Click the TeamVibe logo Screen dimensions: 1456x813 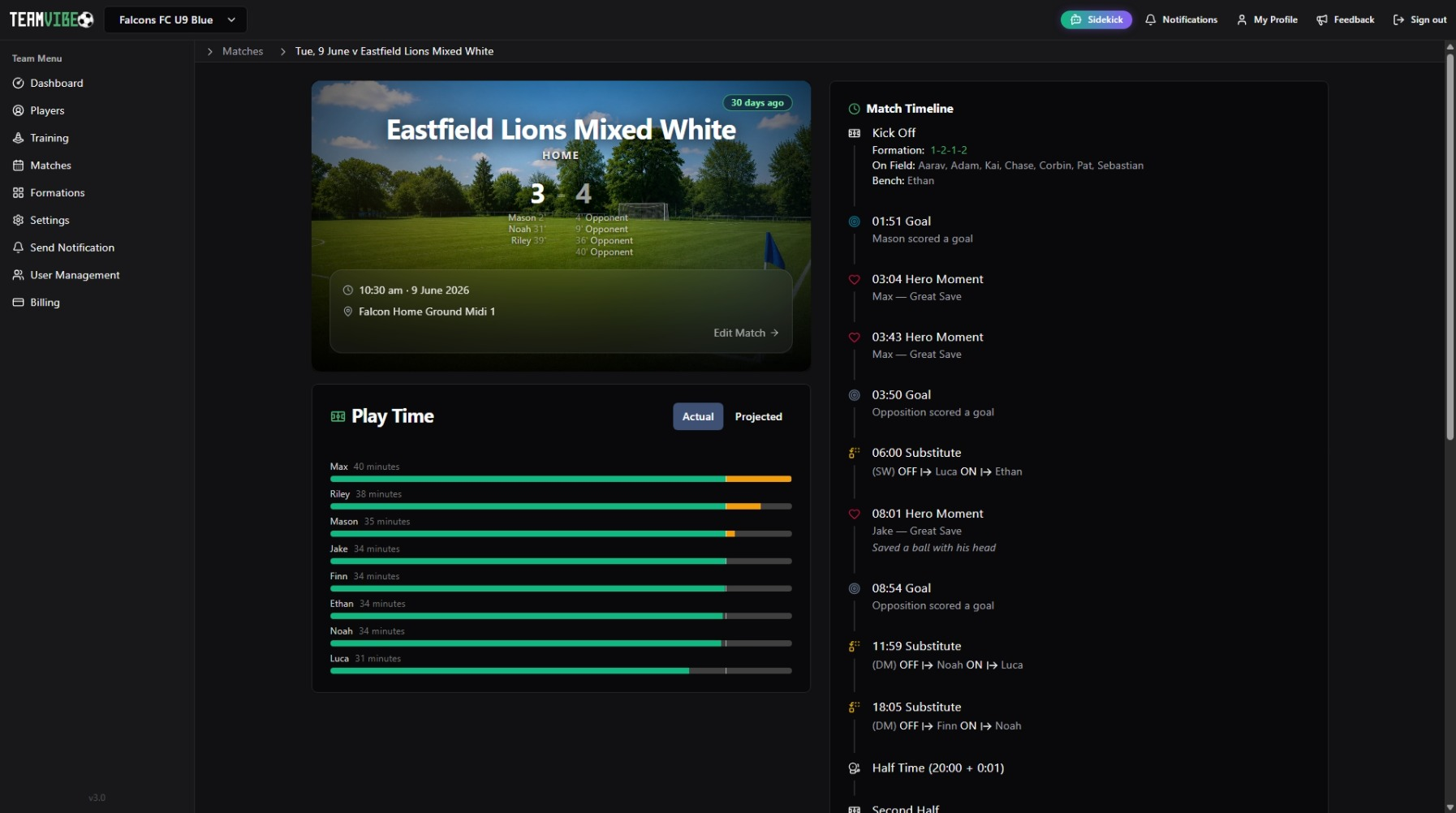tap(51, 19)
